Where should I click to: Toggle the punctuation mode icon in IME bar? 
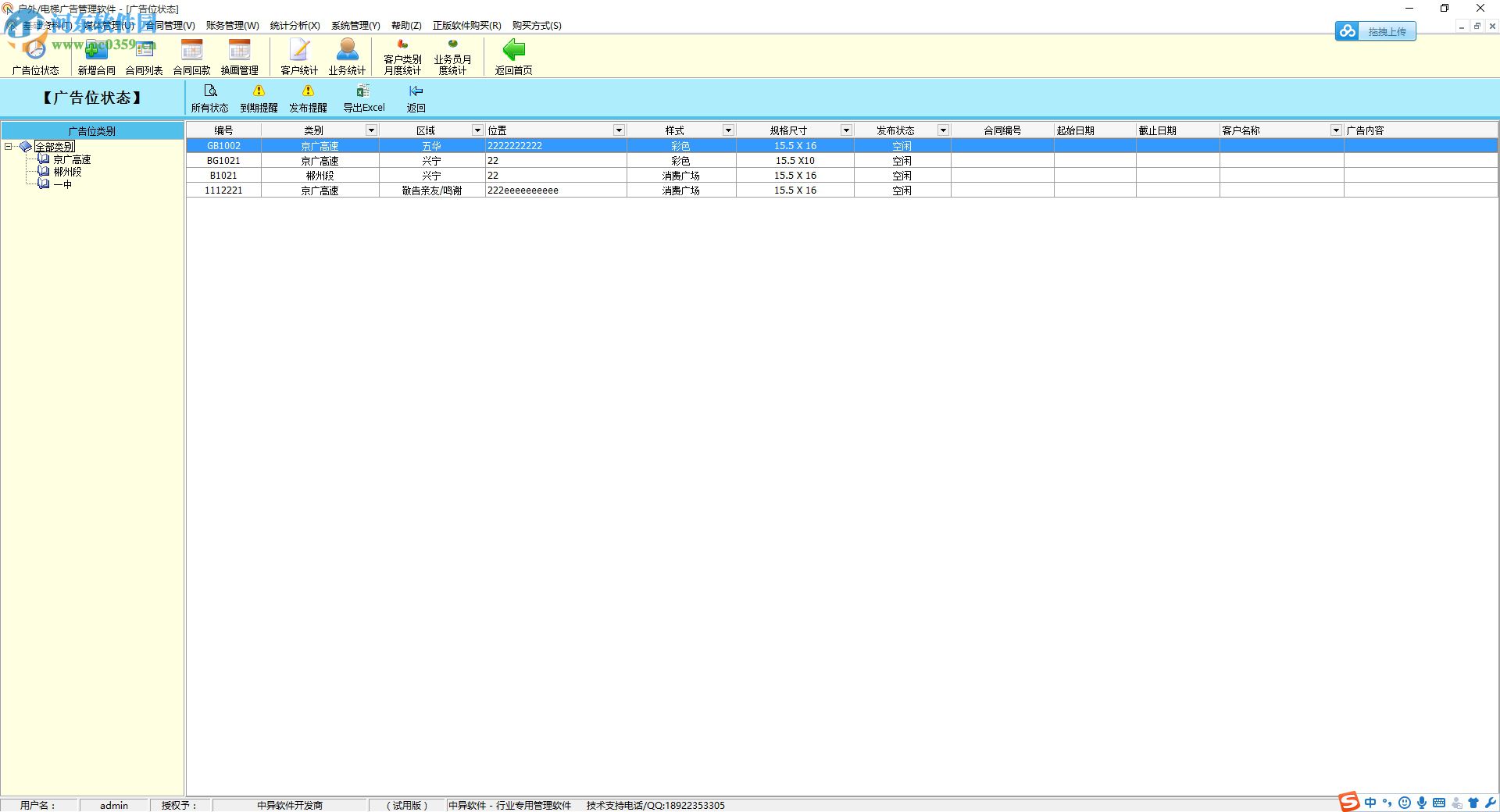point(1387,803)
